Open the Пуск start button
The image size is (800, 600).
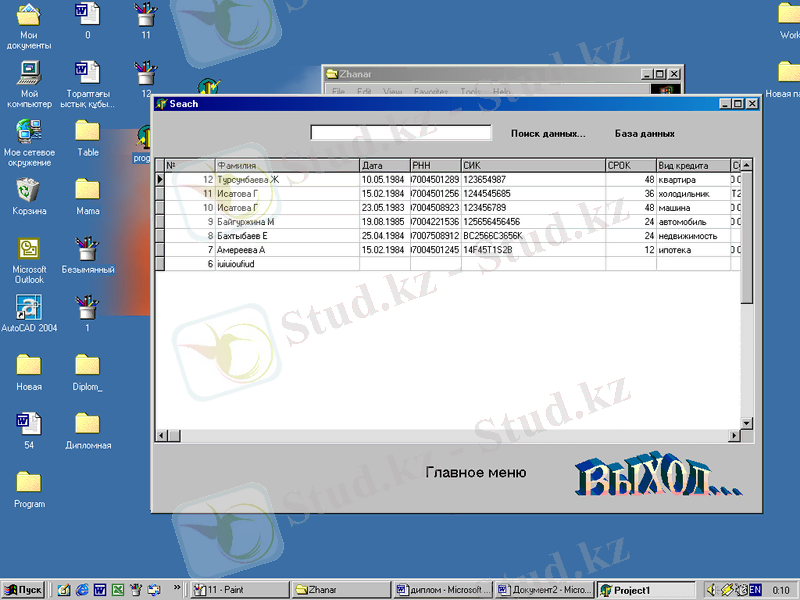pos(23,590)
